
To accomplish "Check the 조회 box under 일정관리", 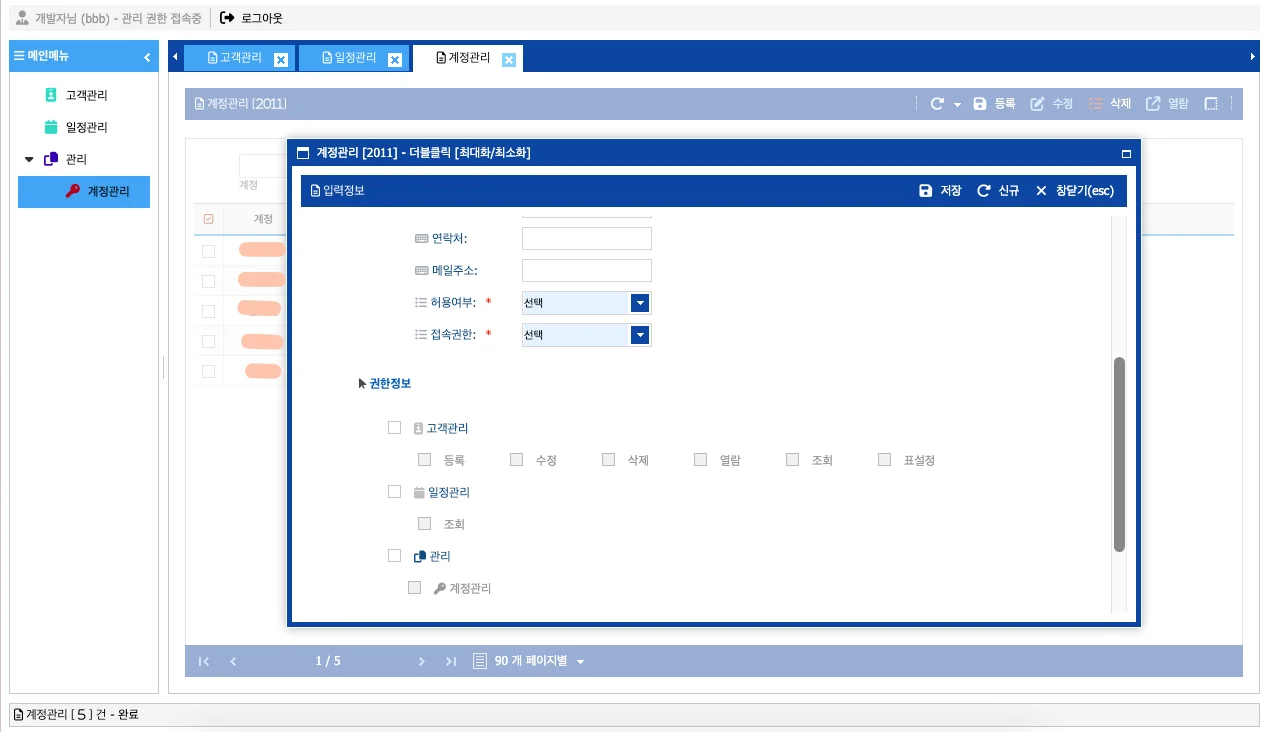I will (424, 523).
